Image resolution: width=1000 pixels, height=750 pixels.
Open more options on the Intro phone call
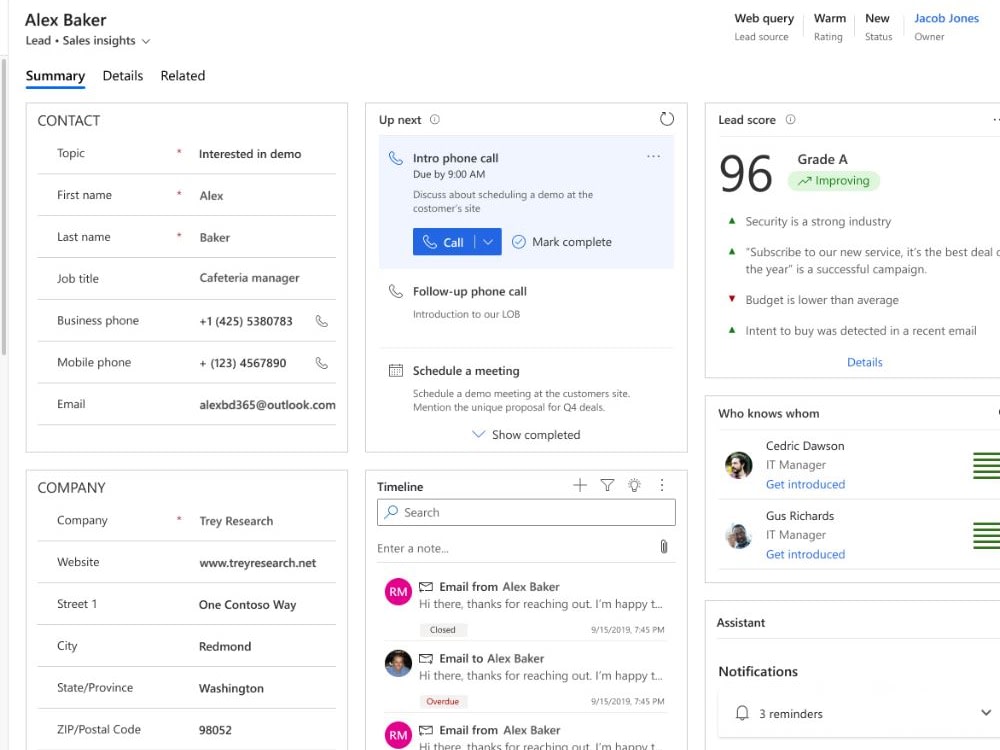point(654,158)
